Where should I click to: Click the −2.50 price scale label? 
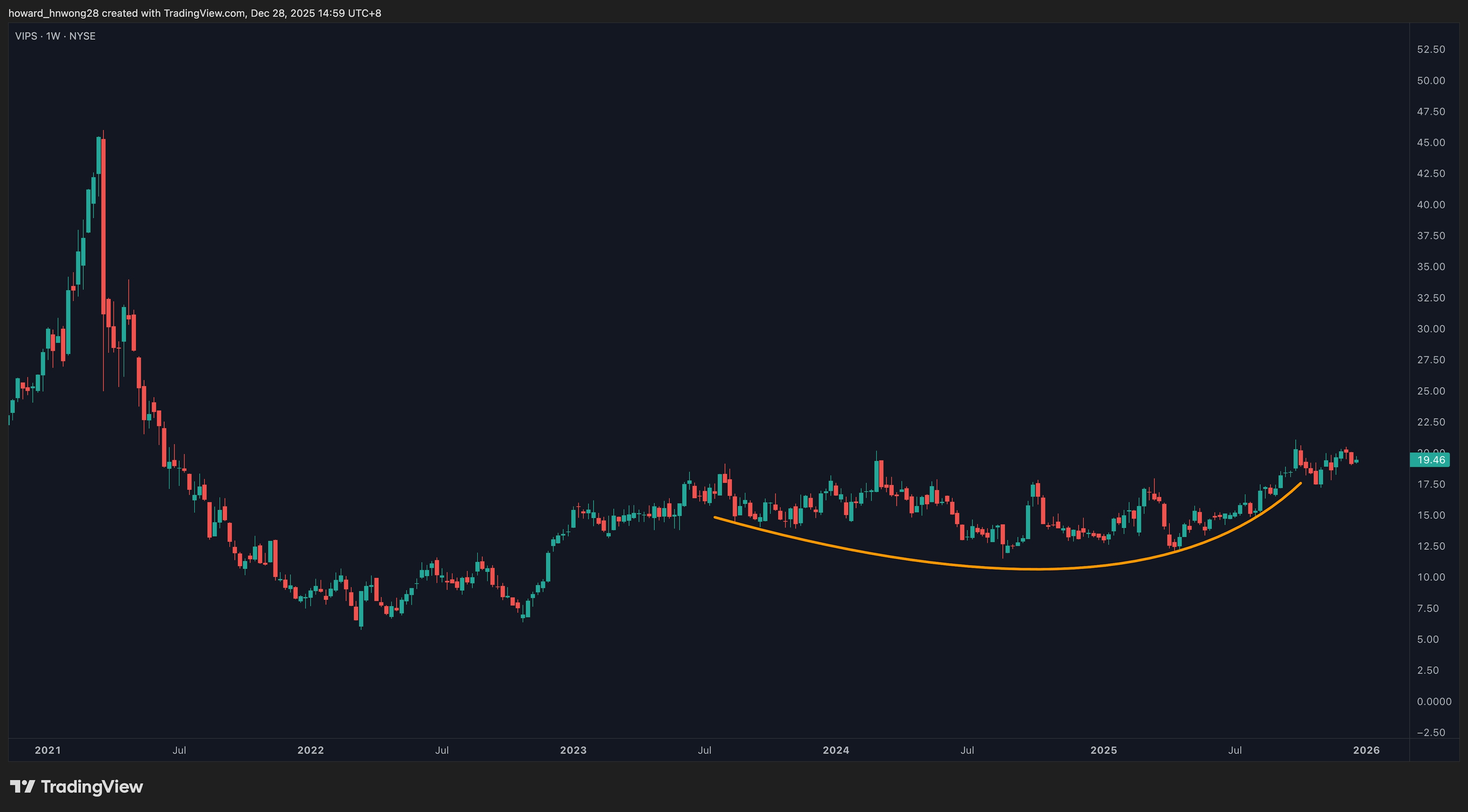click(x=1431, y=732)
